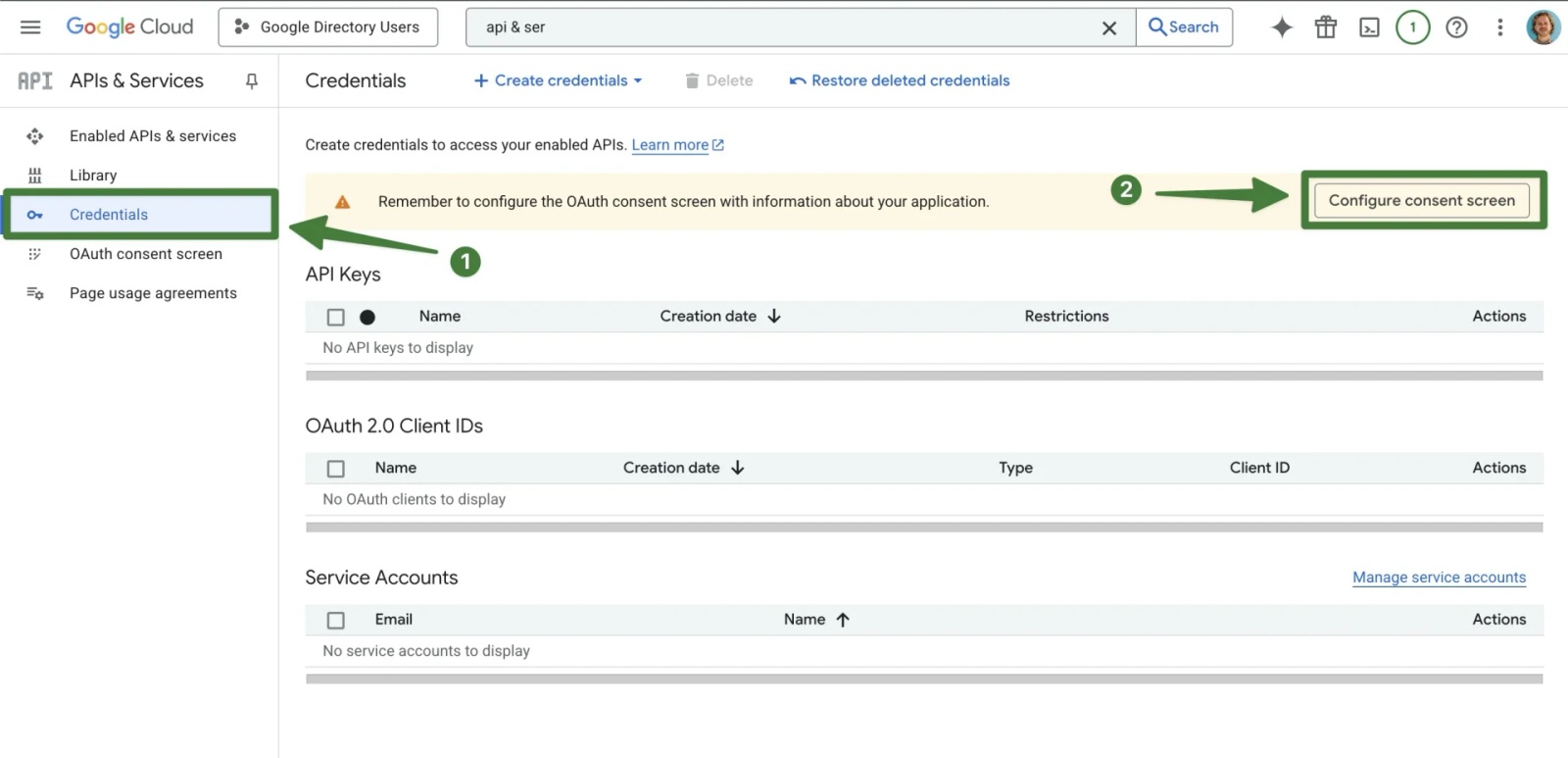Click the Configure consent screen button

click(x=1422, y=200)
